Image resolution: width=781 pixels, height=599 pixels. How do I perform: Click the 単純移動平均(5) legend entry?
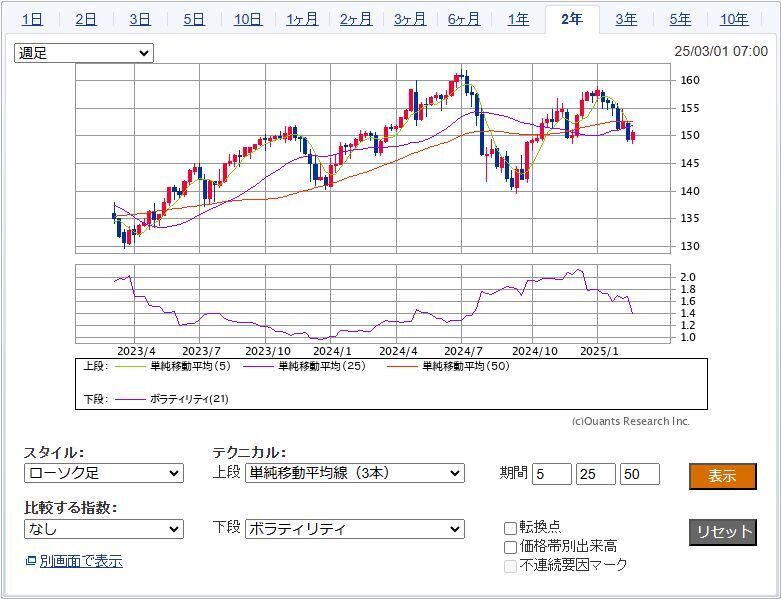(190, 366)
